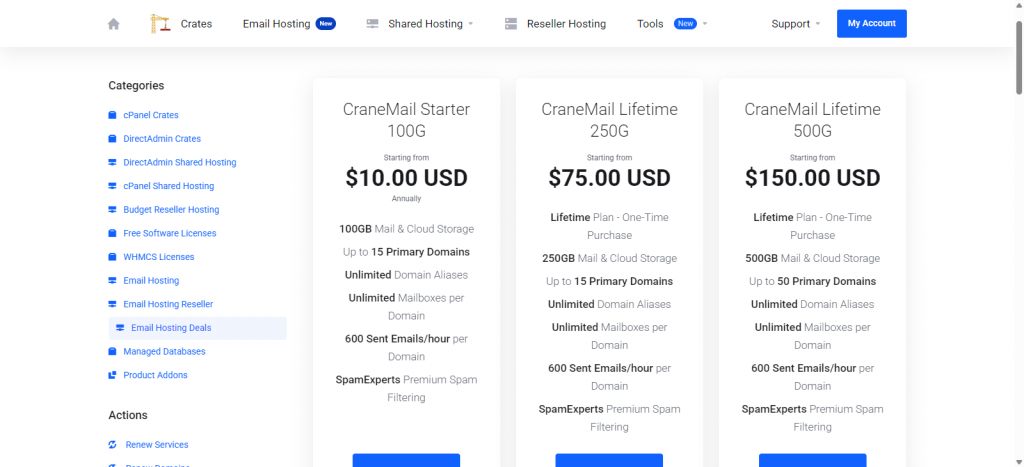Click Free Software Licenses link
The height and width of the screenshot is (467, 1024).
170,233
